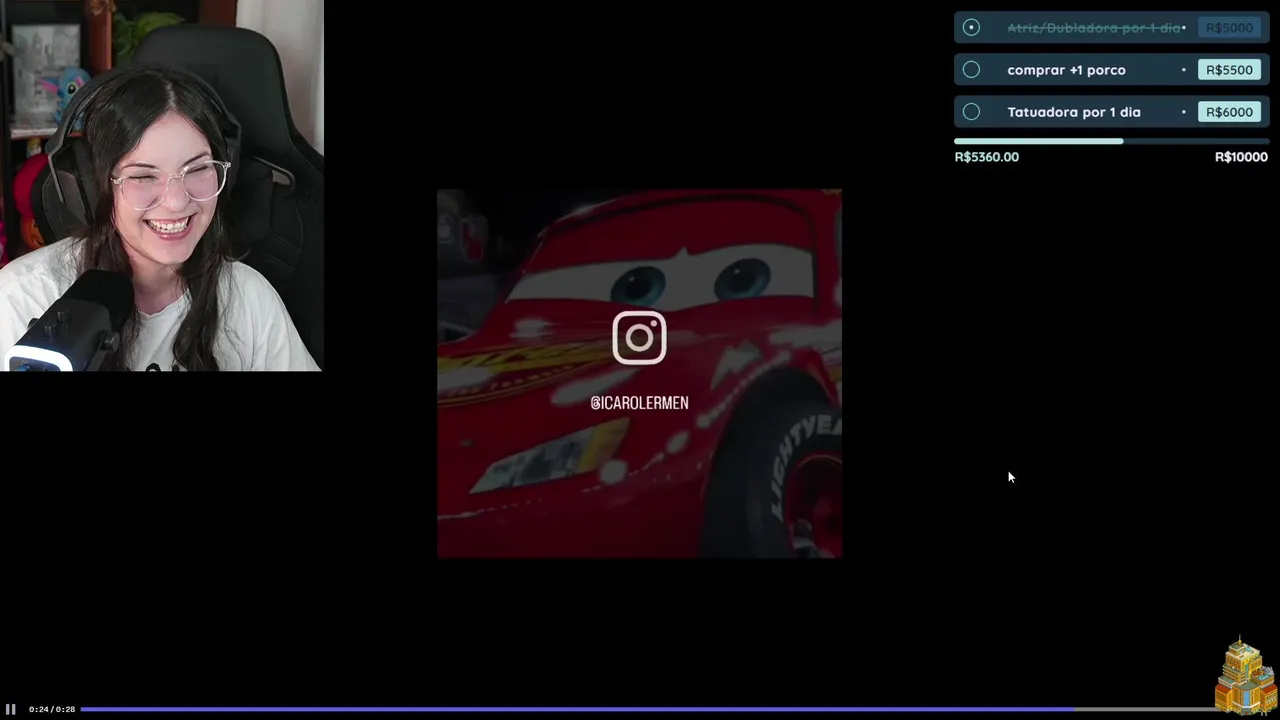Click the 0:24 / 0:28 timestamp
Viewport: 1280px width, 720px height.
tap(52, 709)
